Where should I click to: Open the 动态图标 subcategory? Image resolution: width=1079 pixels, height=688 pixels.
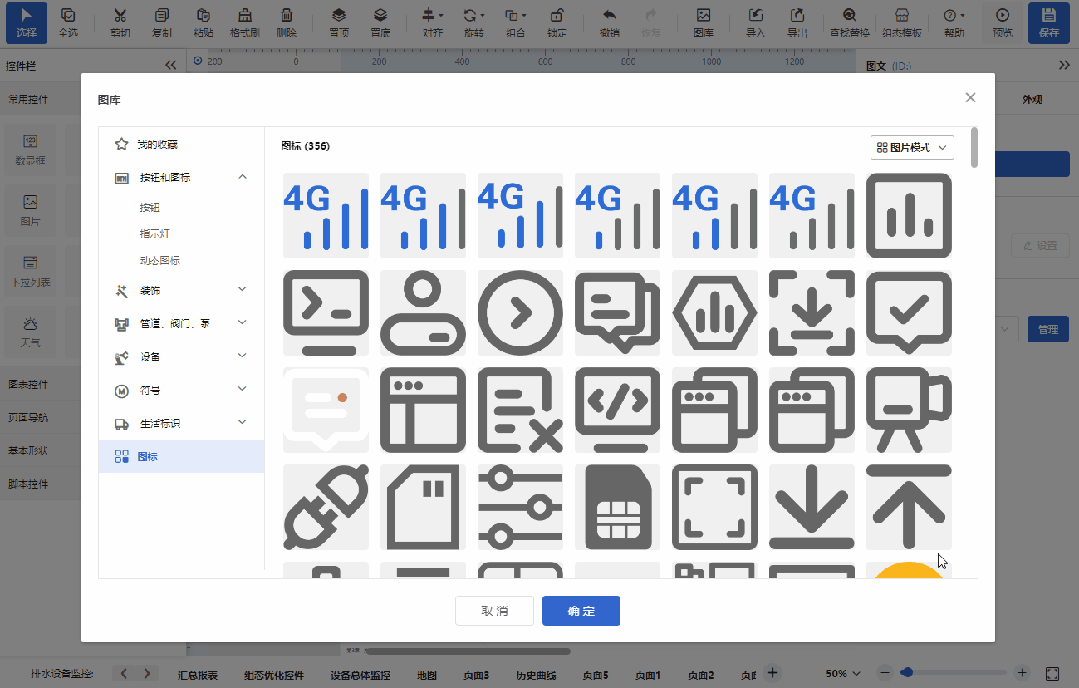click(x=159, y=260)
